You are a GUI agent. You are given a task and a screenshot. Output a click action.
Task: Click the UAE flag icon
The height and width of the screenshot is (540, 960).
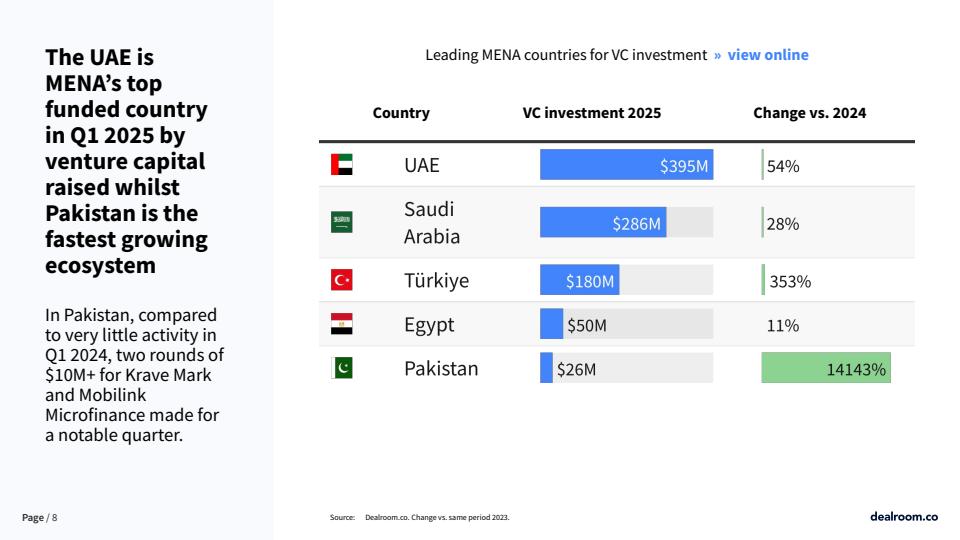tap(342, 165)
